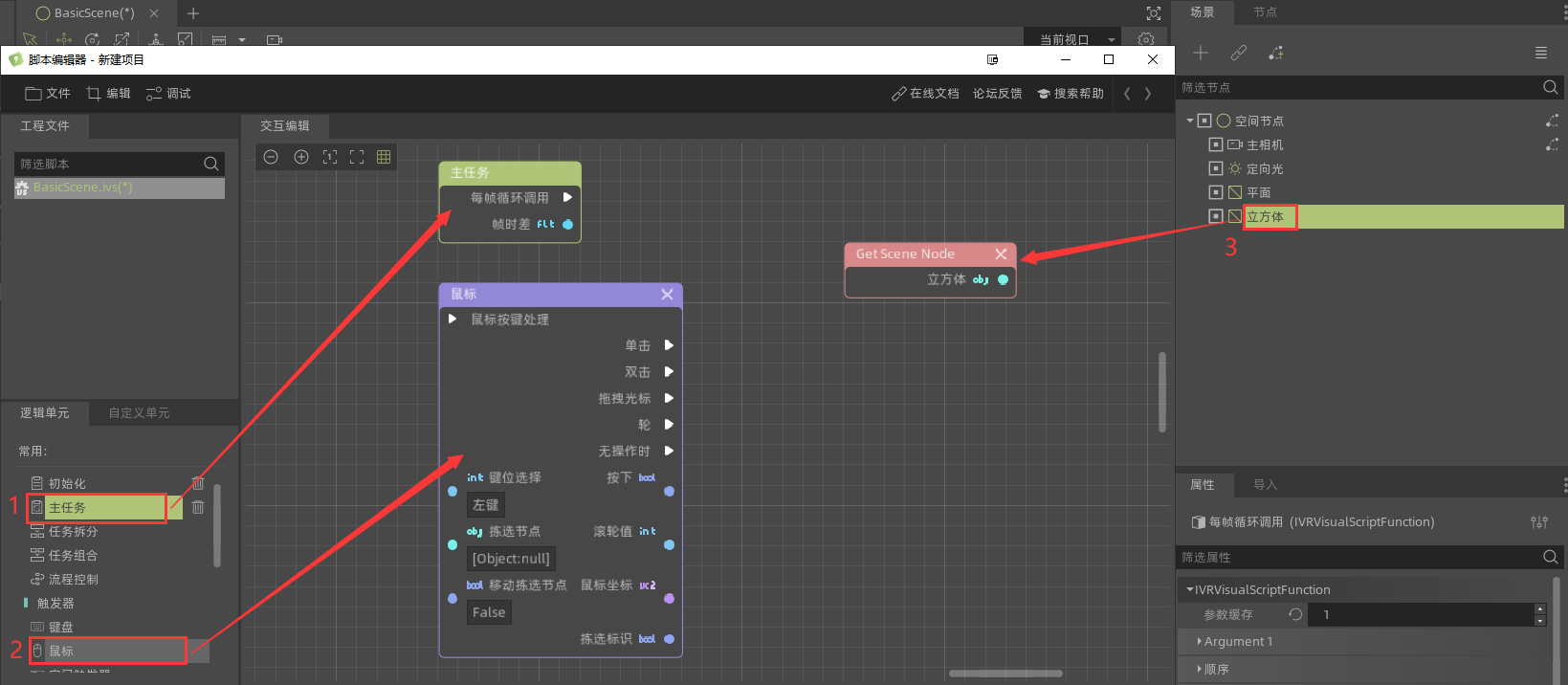The height and width of the screenshot is (685, 1568).
Task: Open the 键位选择 左键 dropdown
Action: [486, 504]
